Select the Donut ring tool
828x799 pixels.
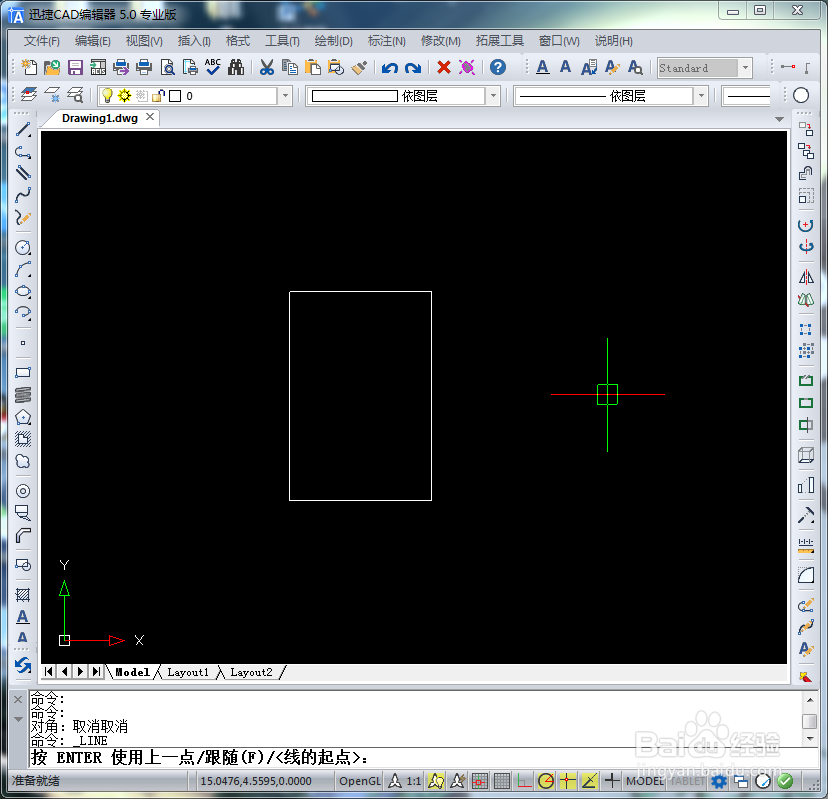(x=23, y=491)
